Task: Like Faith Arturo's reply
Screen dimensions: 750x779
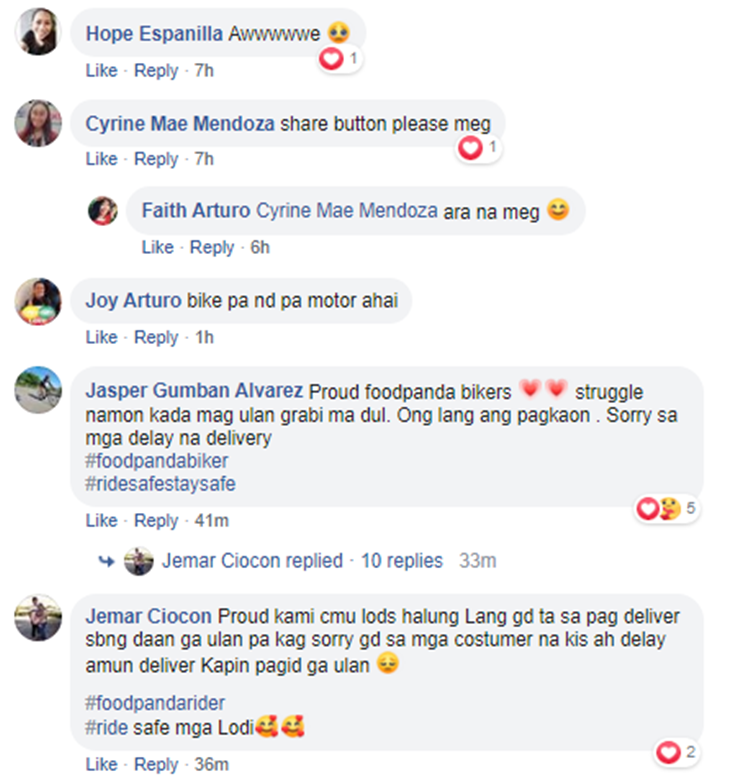Action: (x=157, y=247)
